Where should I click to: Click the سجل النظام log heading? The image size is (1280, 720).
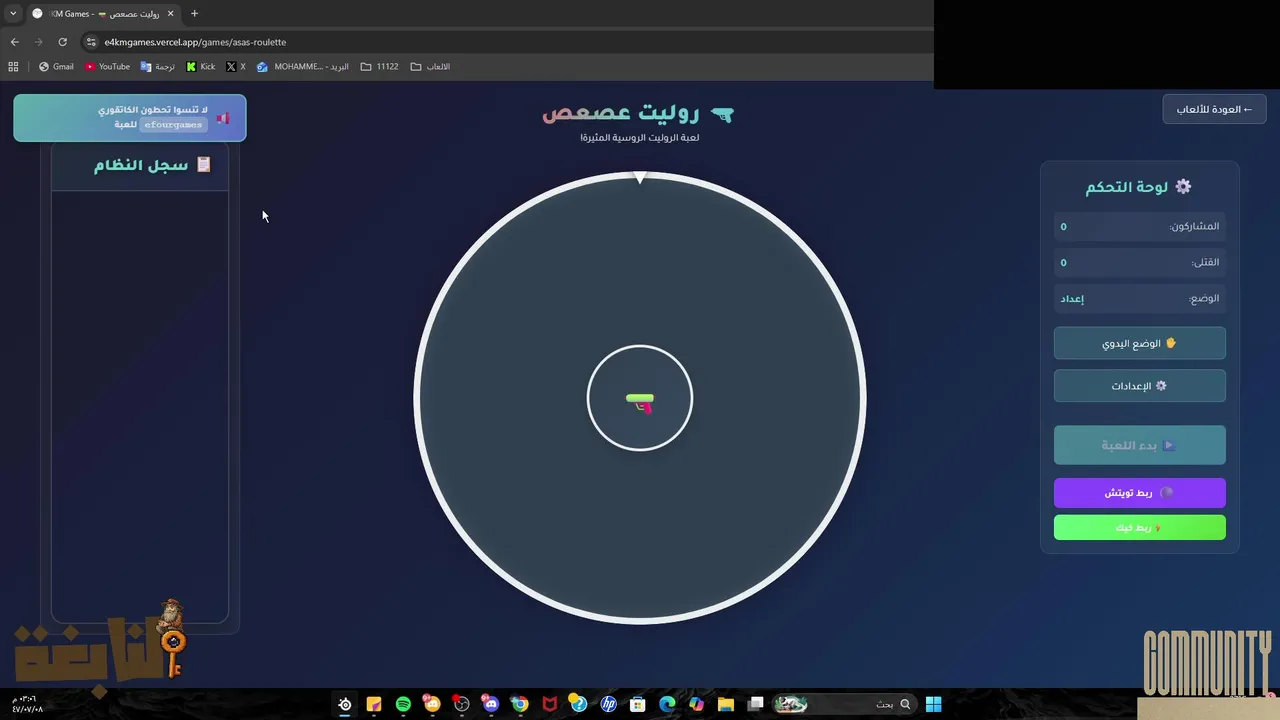click(141, 165)
